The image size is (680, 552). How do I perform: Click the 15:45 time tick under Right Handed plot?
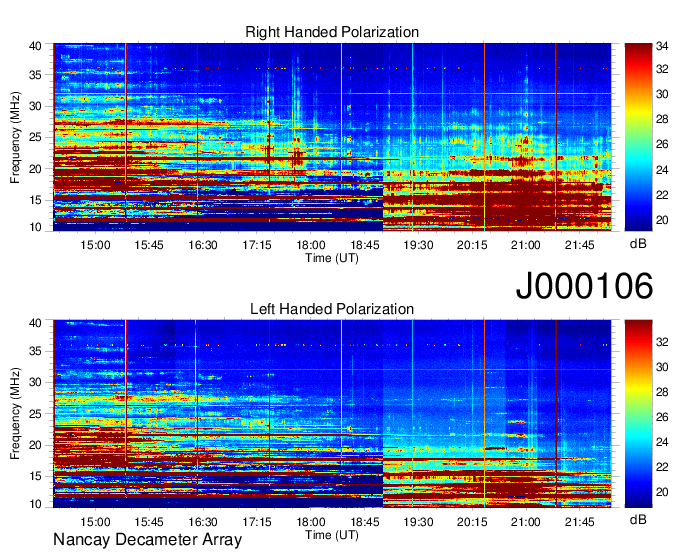coord(149,245)
